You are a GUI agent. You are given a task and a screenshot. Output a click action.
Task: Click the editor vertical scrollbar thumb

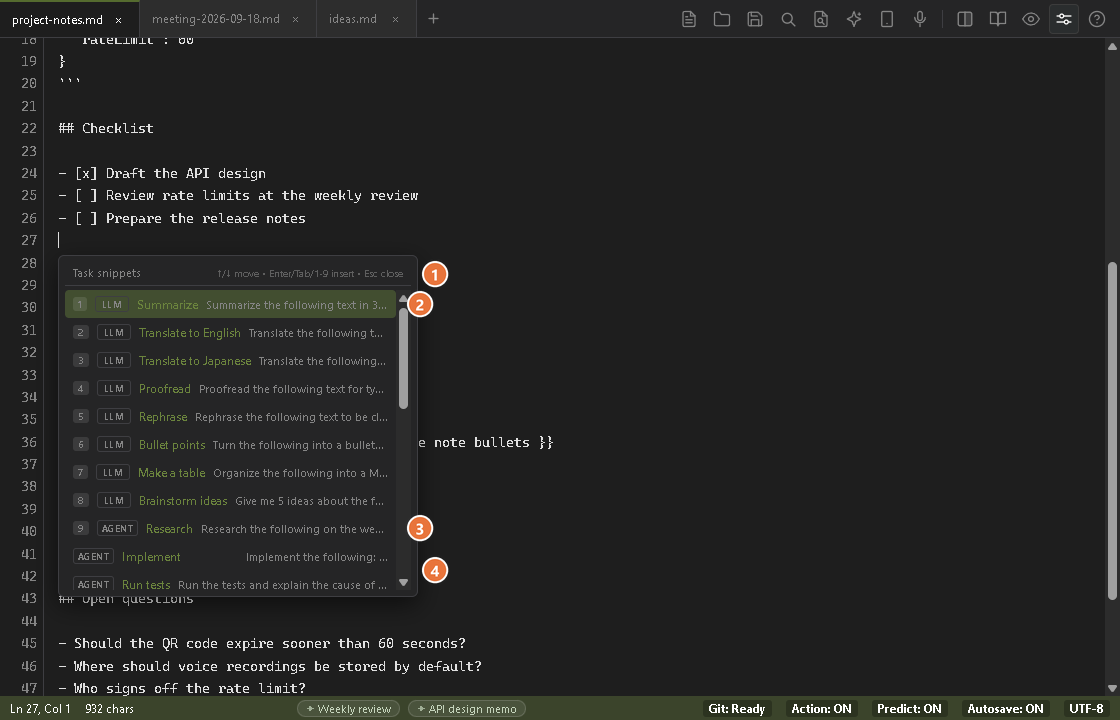(x=1111, y=431)
